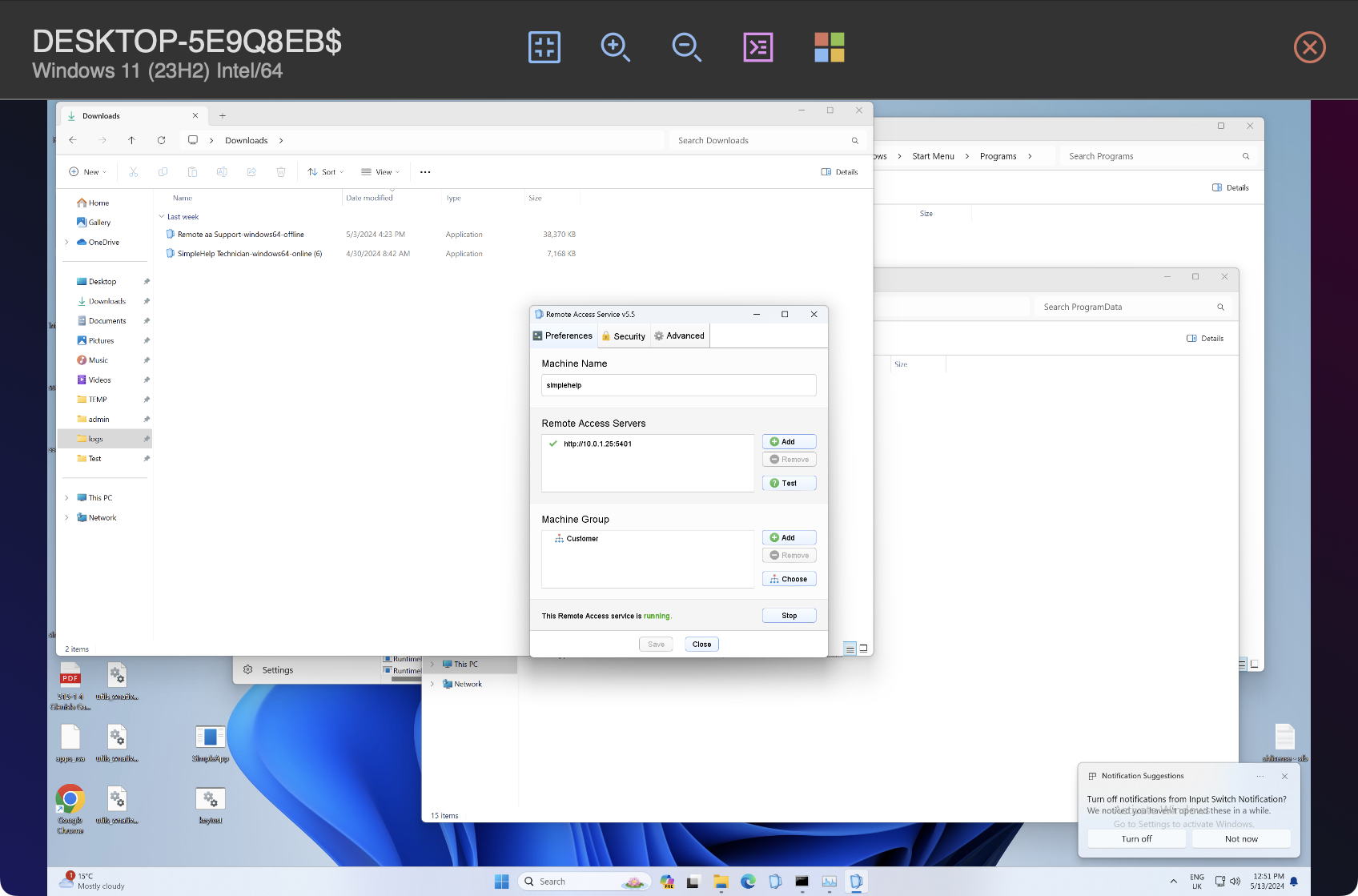The height and width of the screenshot is (896, 1358).
Task: Toggle Details pane in ProgramData window
Action: tap(1205, 339)
